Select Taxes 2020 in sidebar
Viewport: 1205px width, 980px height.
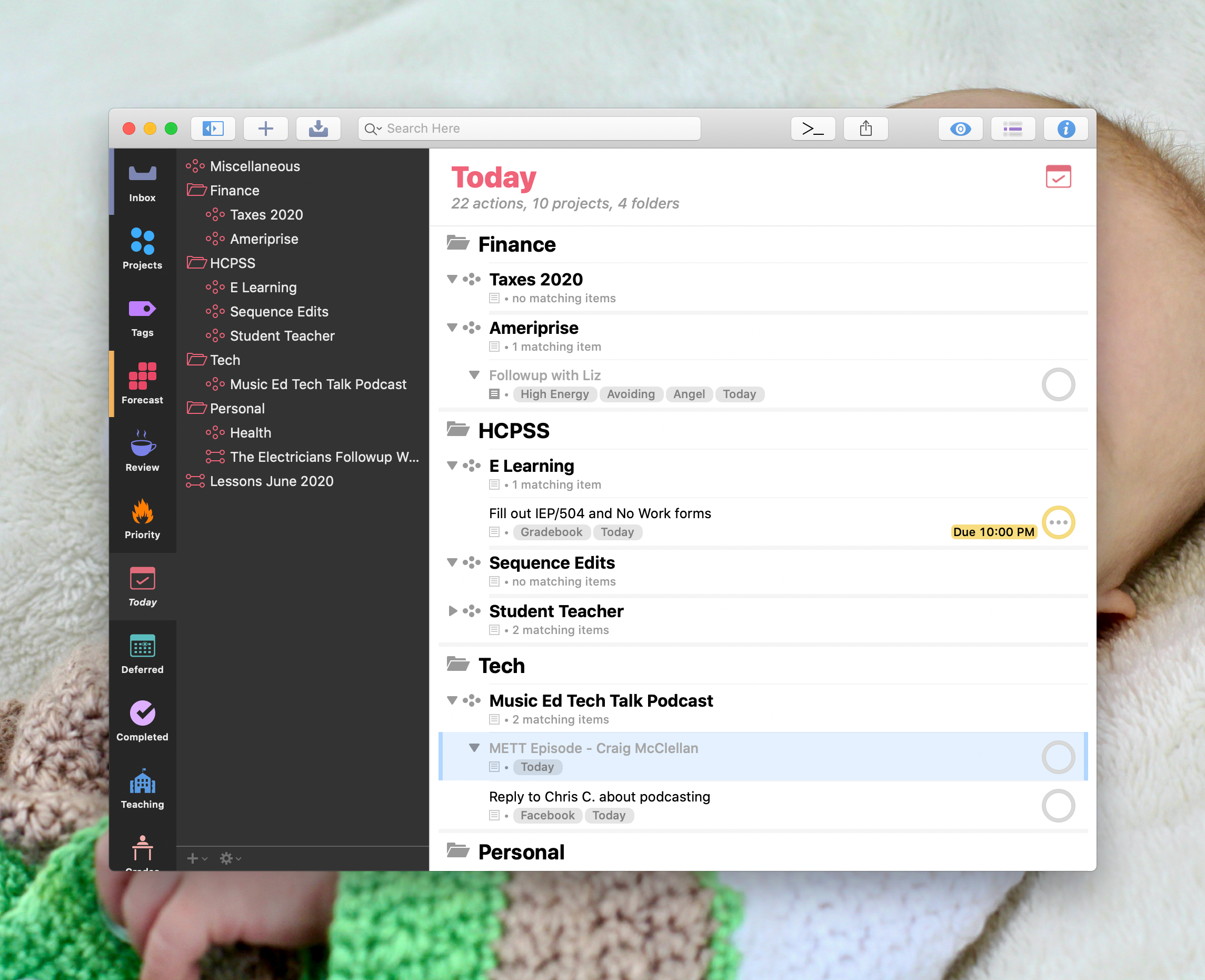[x=303, y=215]
